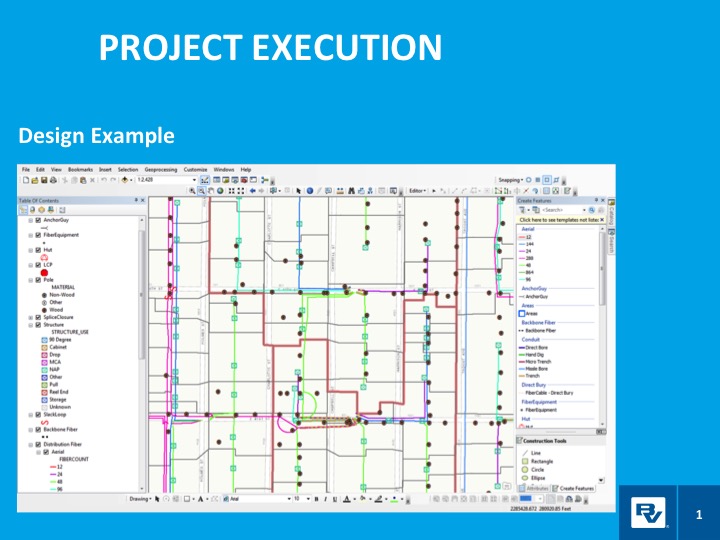The height and width of the screenshot is (540, 720).
Task: Click the Full Extent globe icon
Action: (220, 190)
